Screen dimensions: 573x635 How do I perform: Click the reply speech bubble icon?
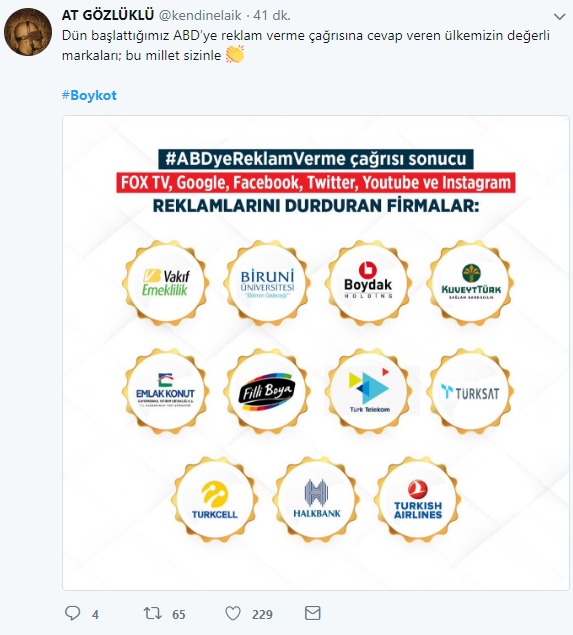pyautogui.click(x=72, y=613)
